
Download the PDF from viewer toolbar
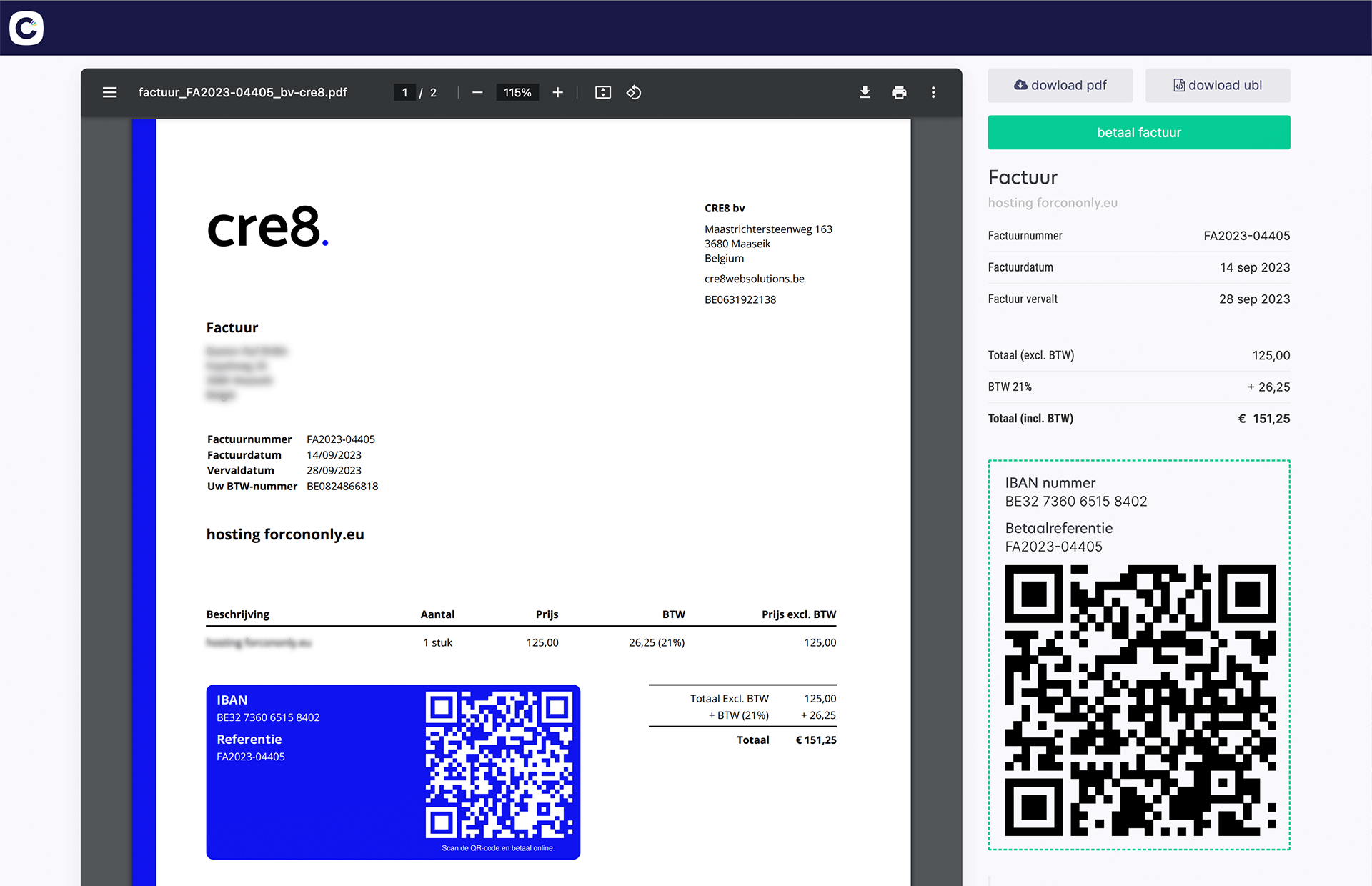coord(865,92)
